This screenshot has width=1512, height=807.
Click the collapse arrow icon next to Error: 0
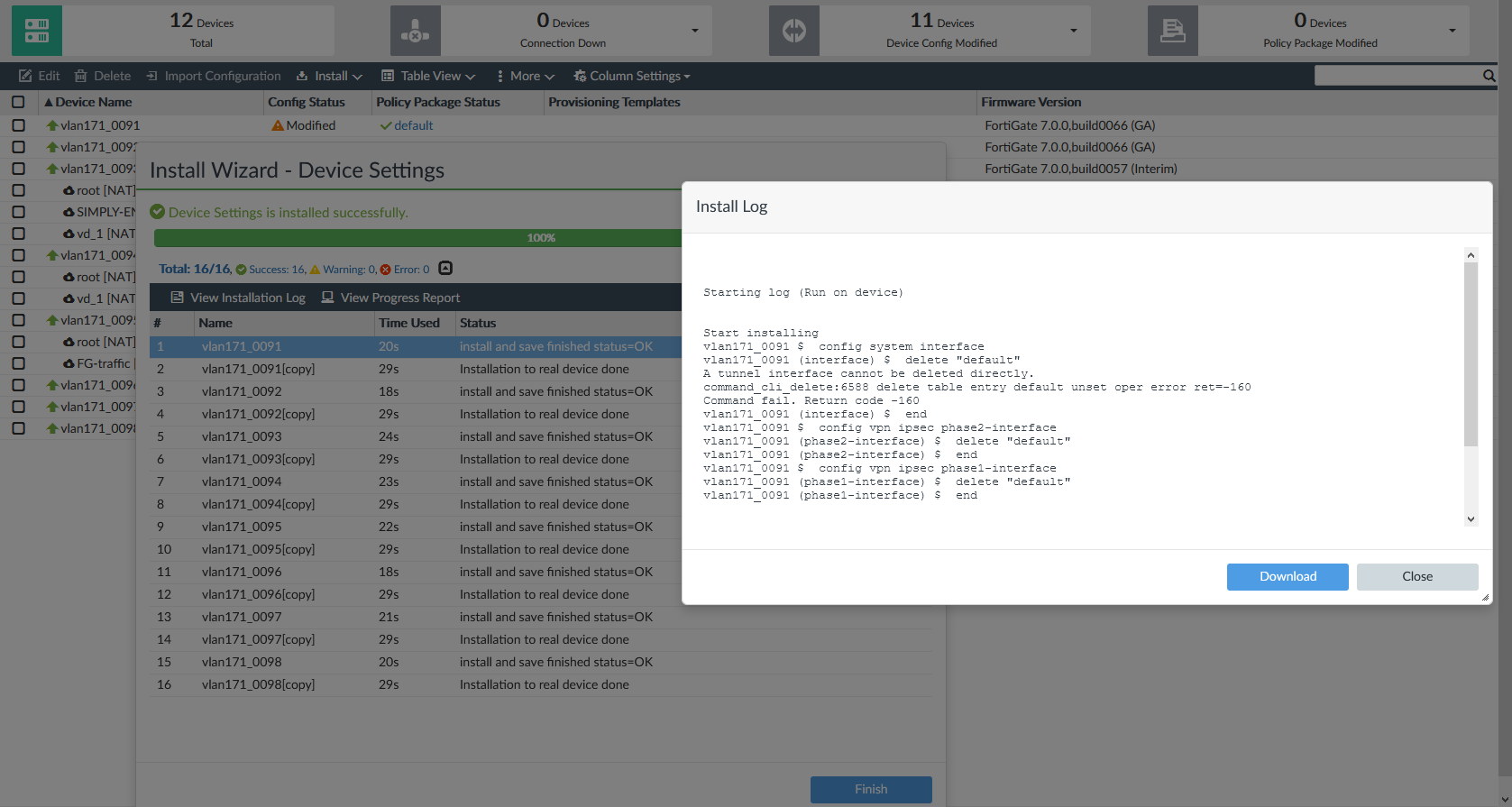click(445, 268)
